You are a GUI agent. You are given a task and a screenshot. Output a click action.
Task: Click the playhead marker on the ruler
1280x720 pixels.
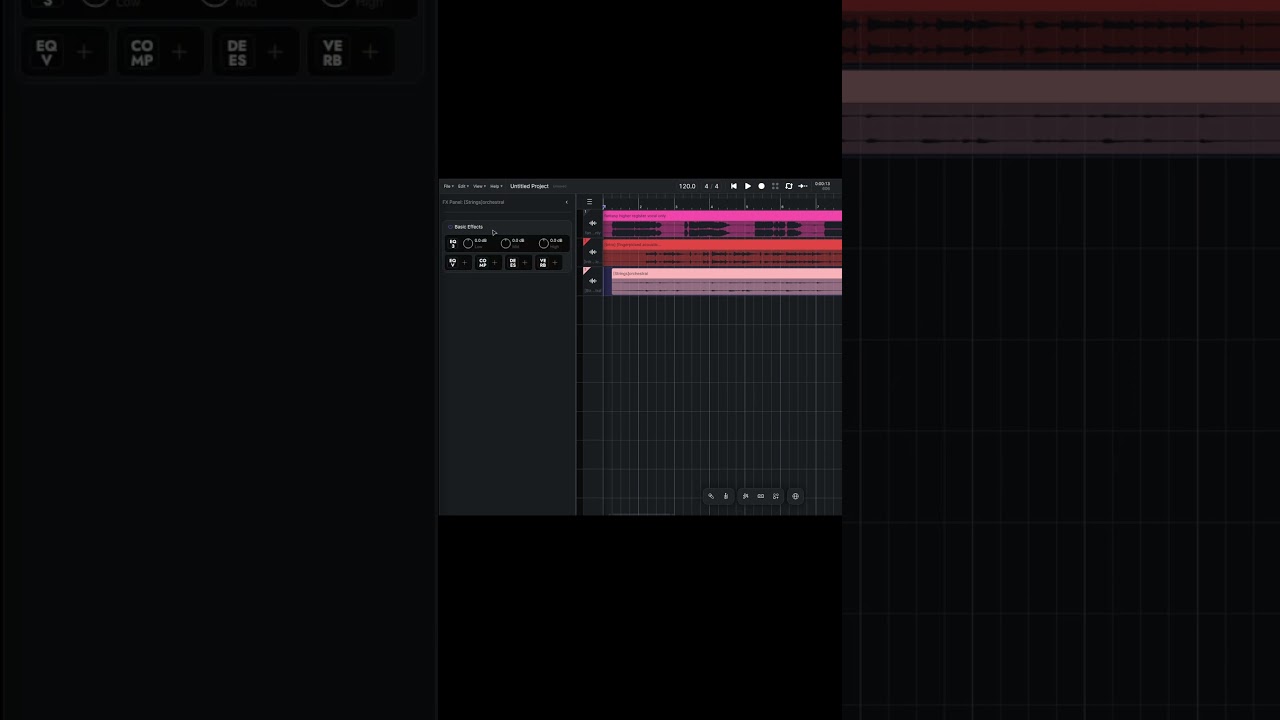click(604, 206)
